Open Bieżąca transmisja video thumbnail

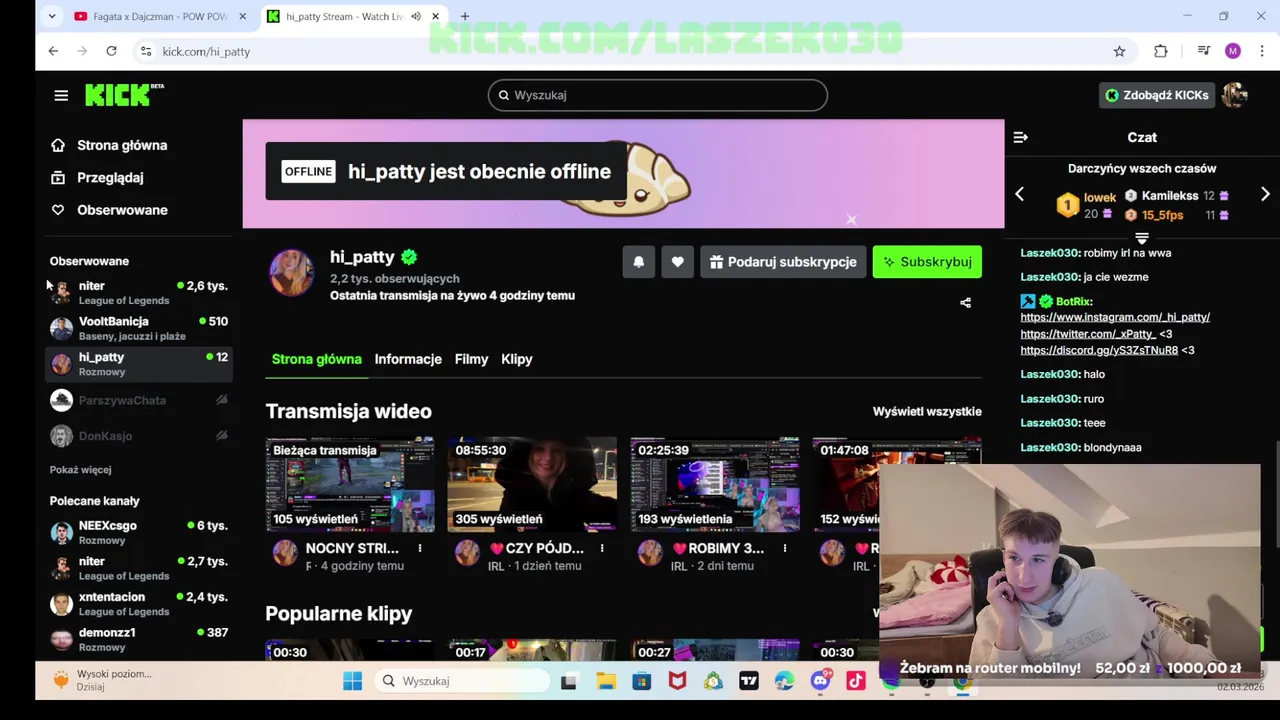click(x=350, y=484)
